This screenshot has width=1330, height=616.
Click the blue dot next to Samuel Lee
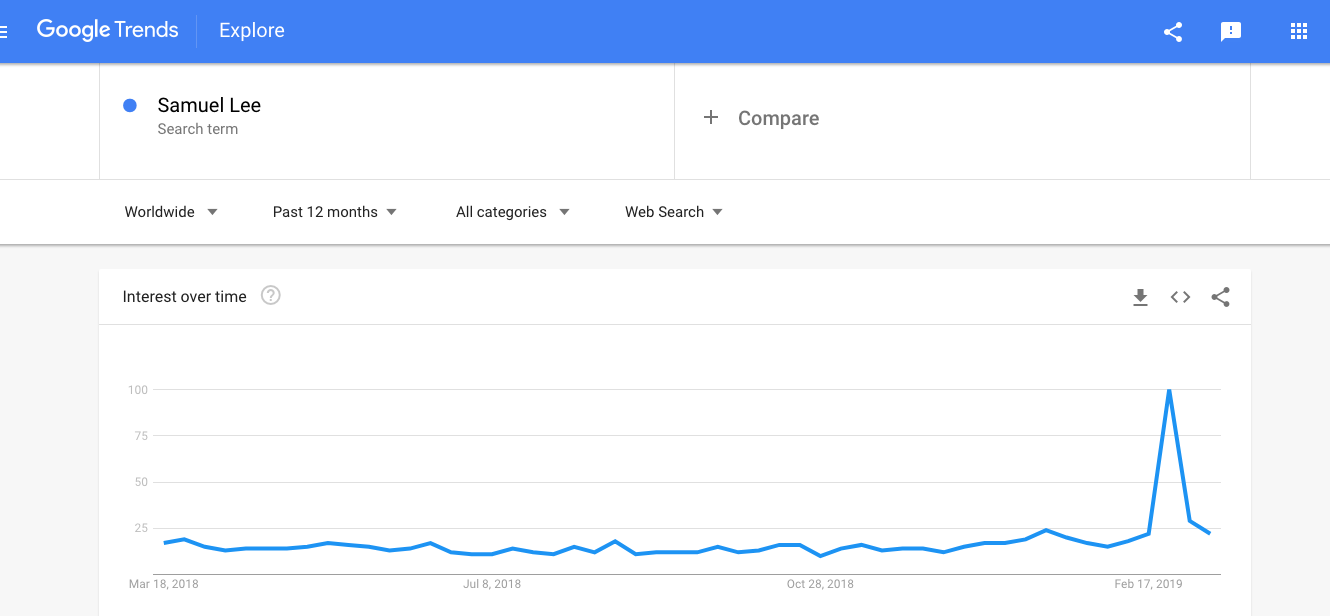pyautogui.click(x=130, y=105)
